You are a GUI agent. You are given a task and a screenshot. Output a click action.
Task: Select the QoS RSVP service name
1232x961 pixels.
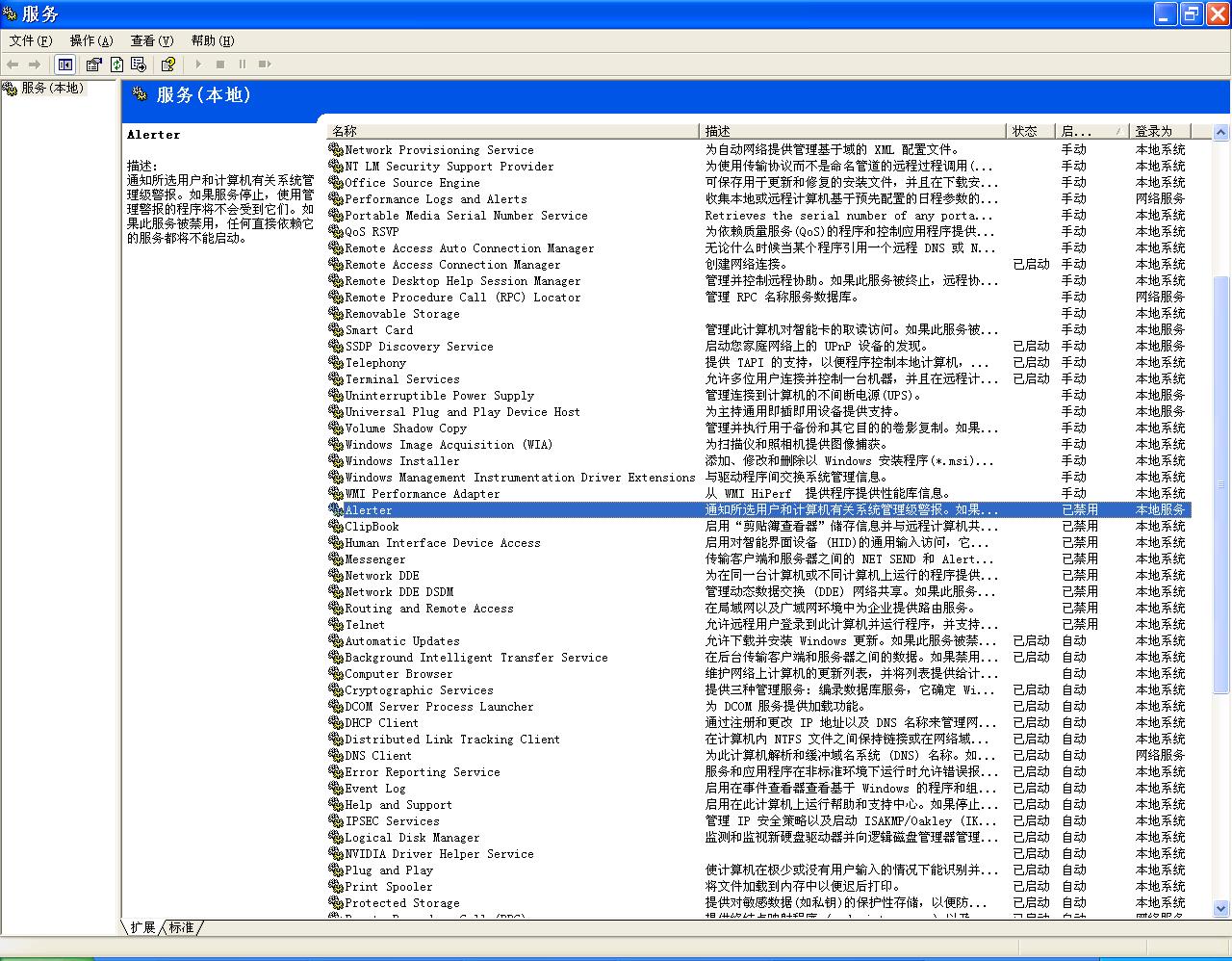[372, 232]
